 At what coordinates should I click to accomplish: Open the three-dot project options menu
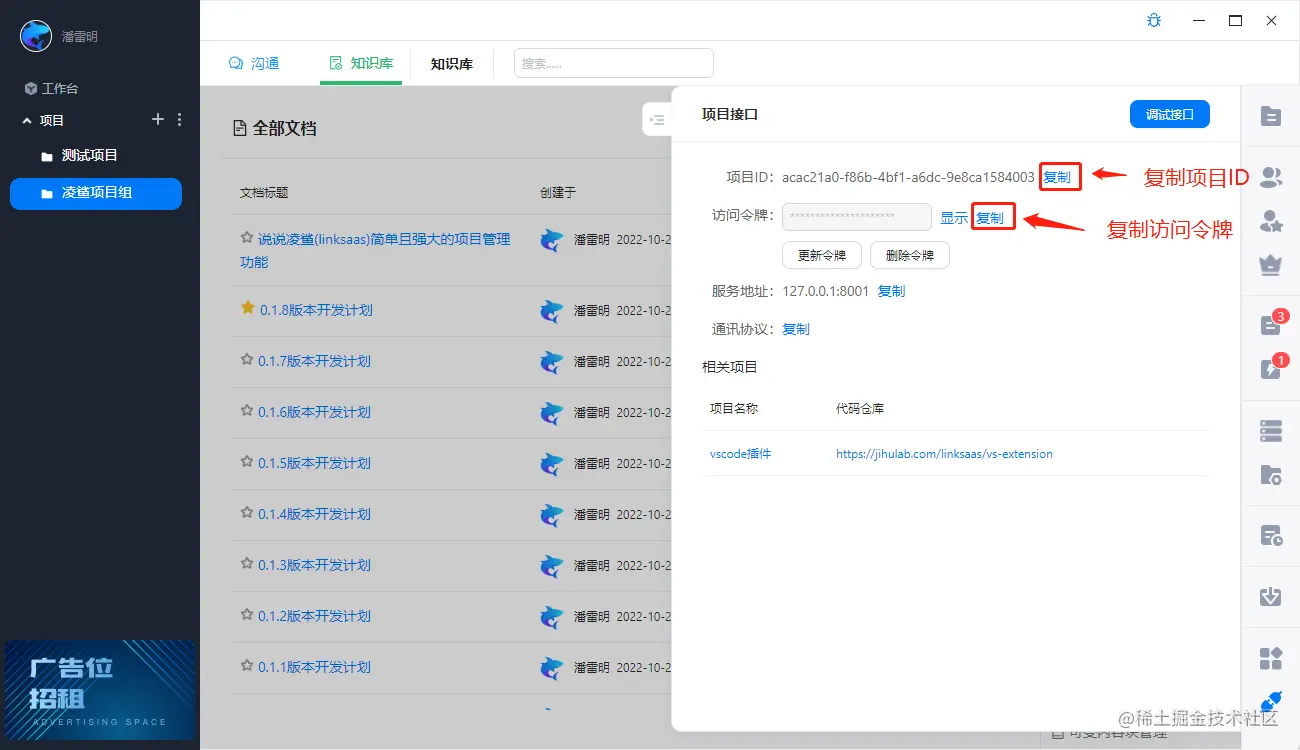(x=180, y=120)
